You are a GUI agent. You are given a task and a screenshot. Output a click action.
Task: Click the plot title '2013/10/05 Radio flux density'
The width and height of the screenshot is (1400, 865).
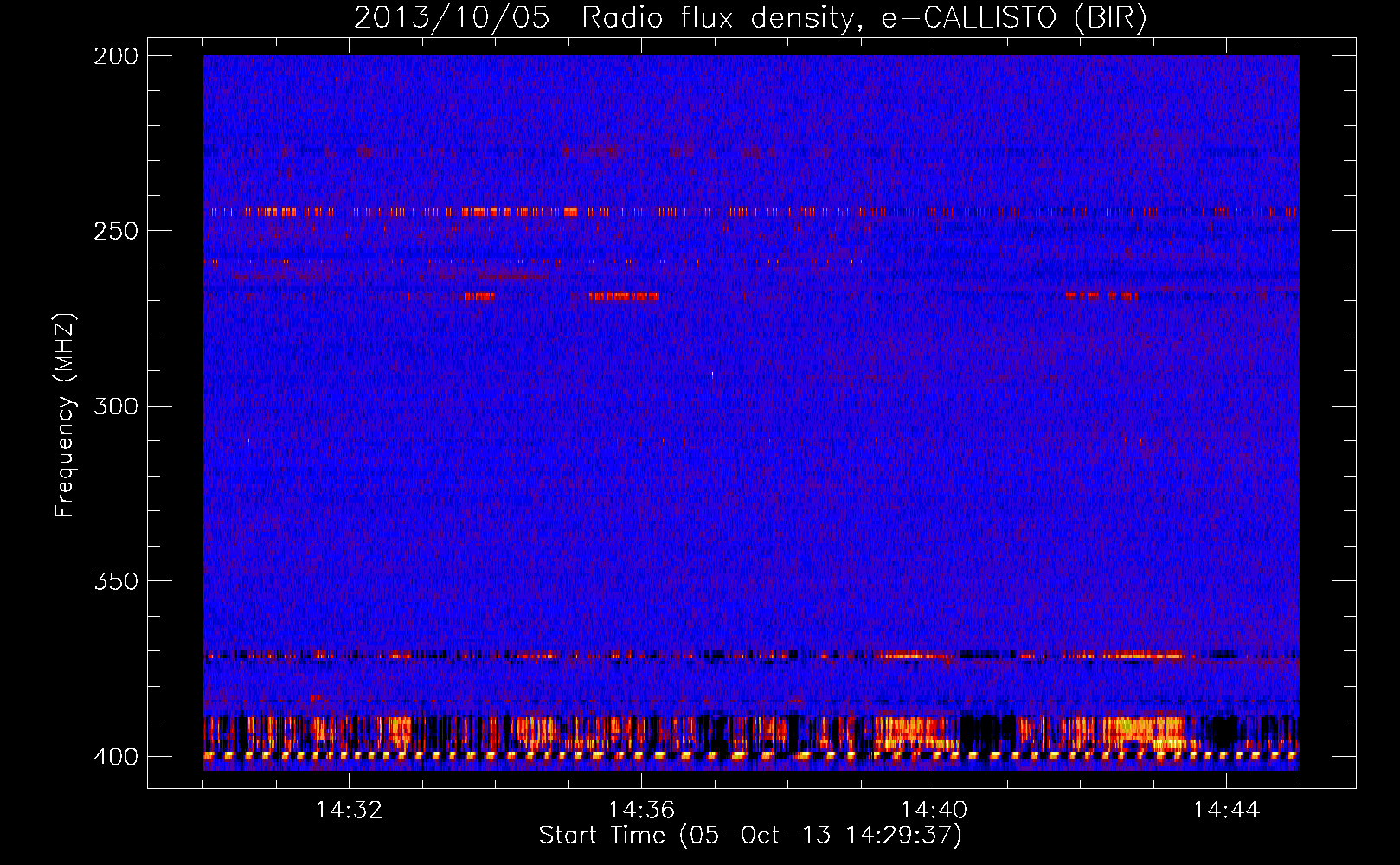coord(751,17)
